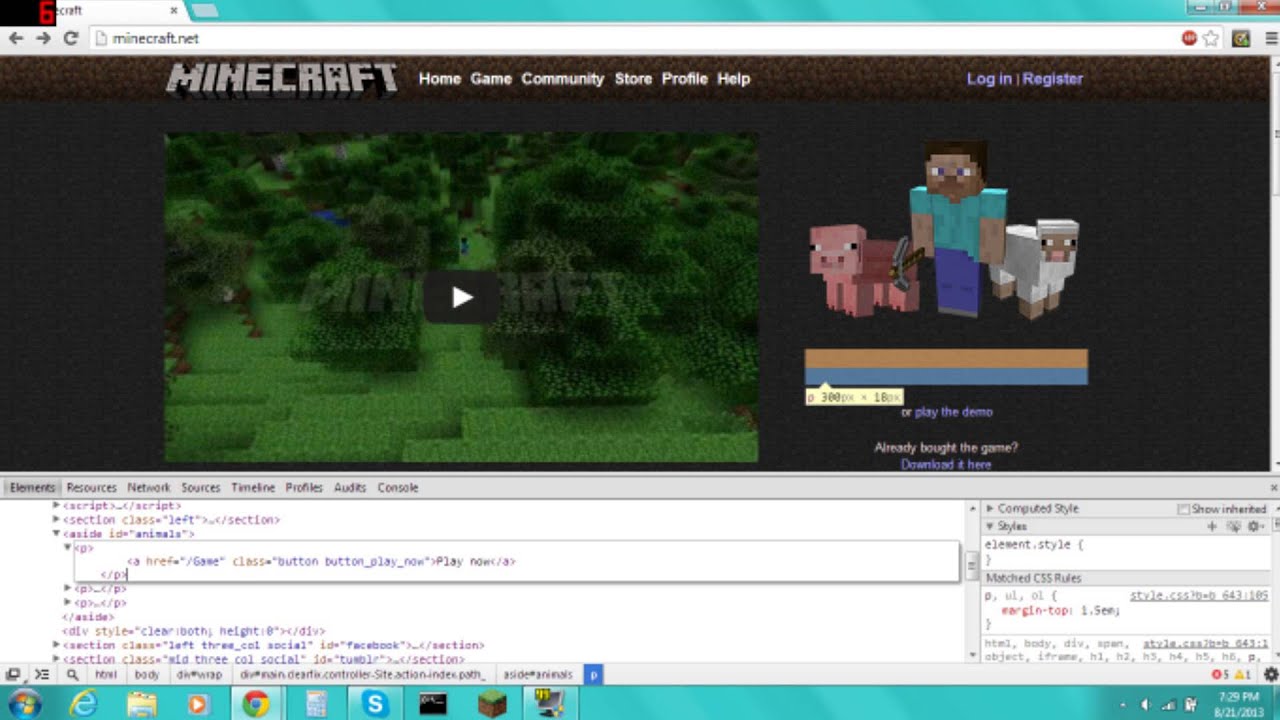1280x720 pixels.
Task: Click the play the demo link
Action: (x=954, y=412)
